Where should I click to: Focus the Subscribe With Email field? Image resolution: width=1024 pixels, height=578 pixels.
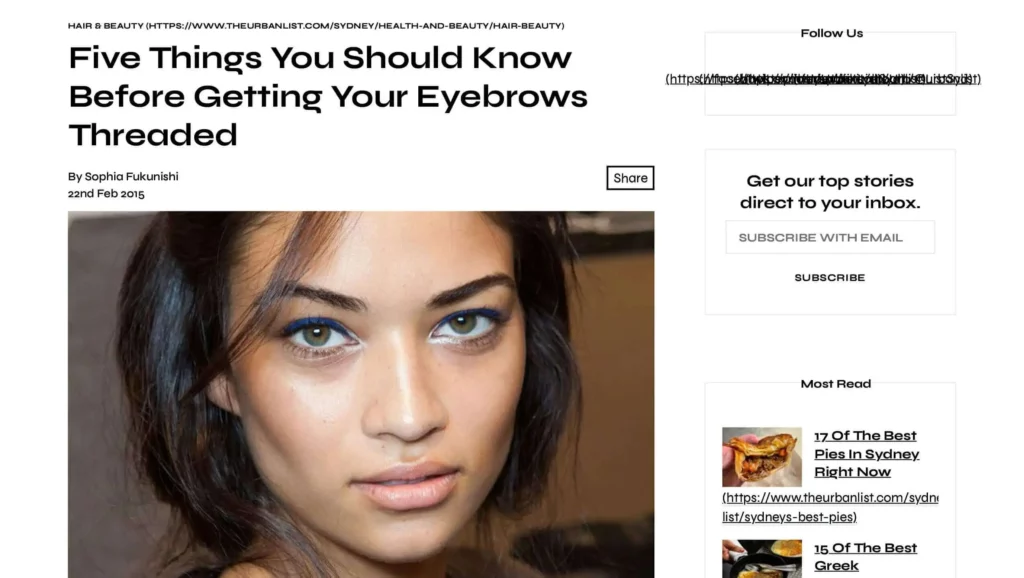click(829, 237)
